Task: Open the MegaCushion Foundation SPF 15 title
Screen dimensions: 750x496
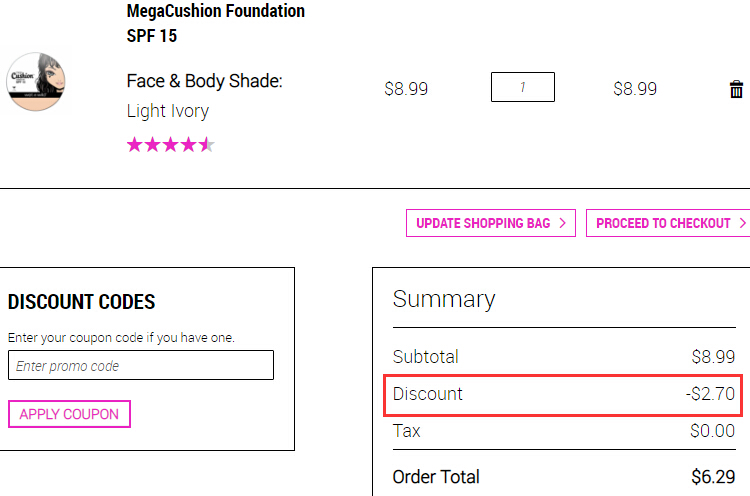Action: click(x=216, y=23)
